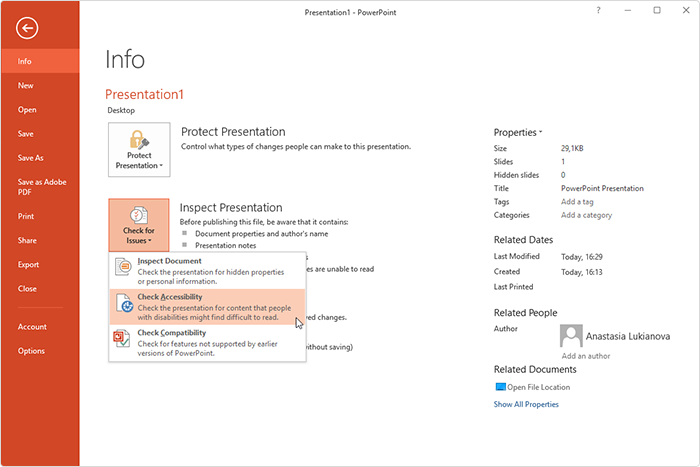Close the PowerPoint window
700x467 pixels.
686,10
